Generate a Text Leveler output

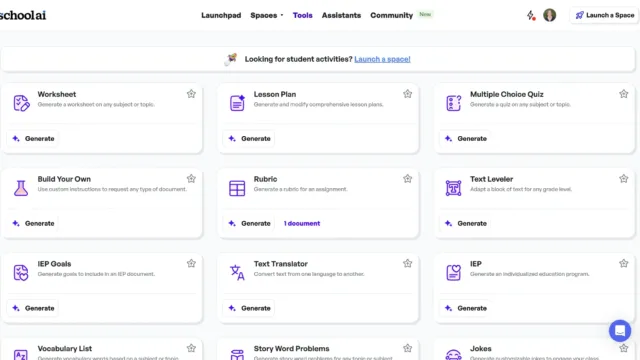[466, 223]
